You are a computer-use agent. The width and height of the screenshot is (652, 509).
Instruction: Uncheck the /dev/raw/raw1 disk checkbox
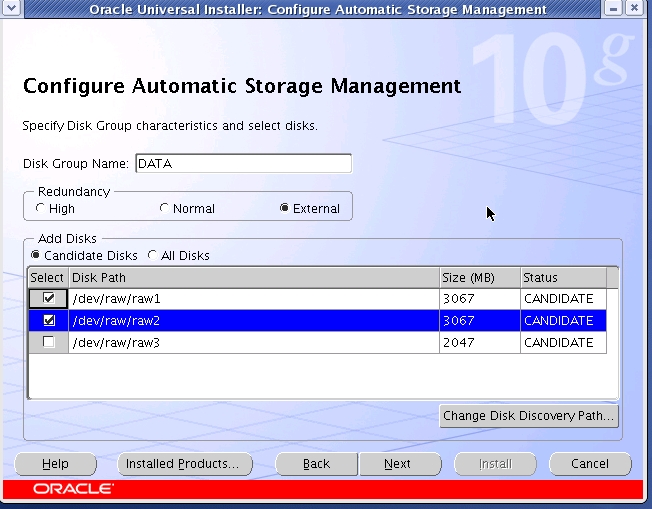49,298
